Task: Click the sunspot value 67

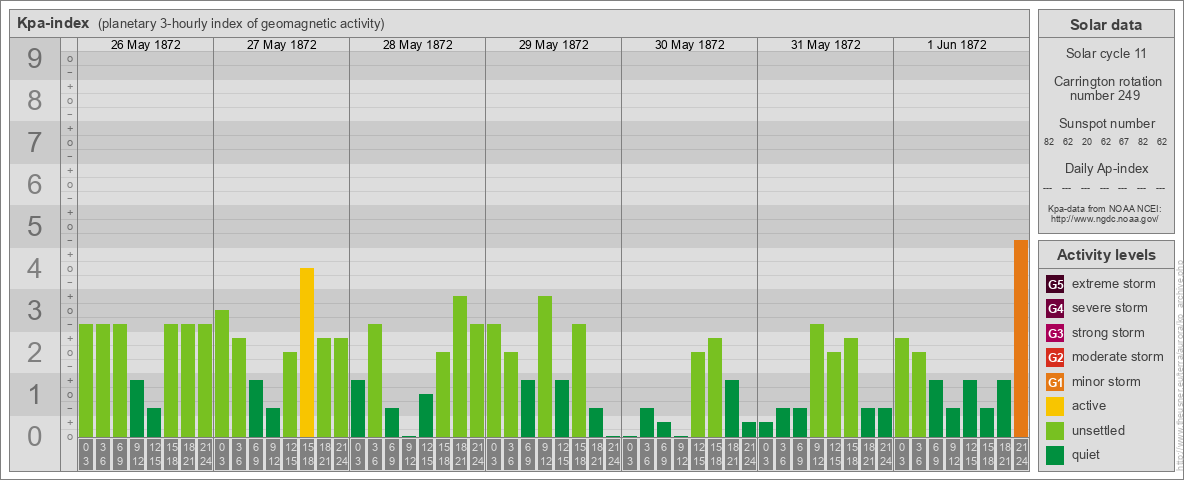Action: point(1124,141)
